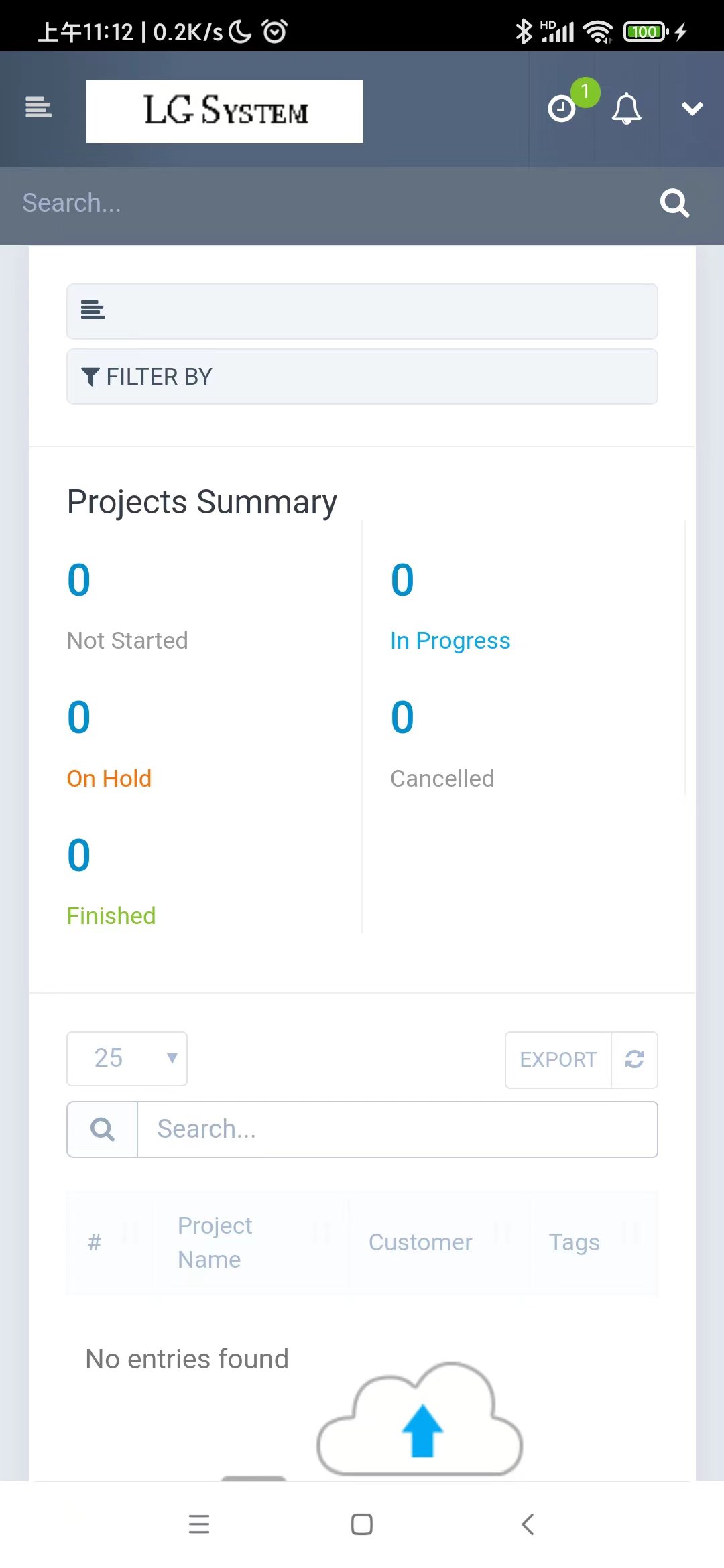The width and height of the screenshot is (724, 1568).
Task: Expand the profile chevron menu
Action: pyautogui.click(x=692, y=109)
